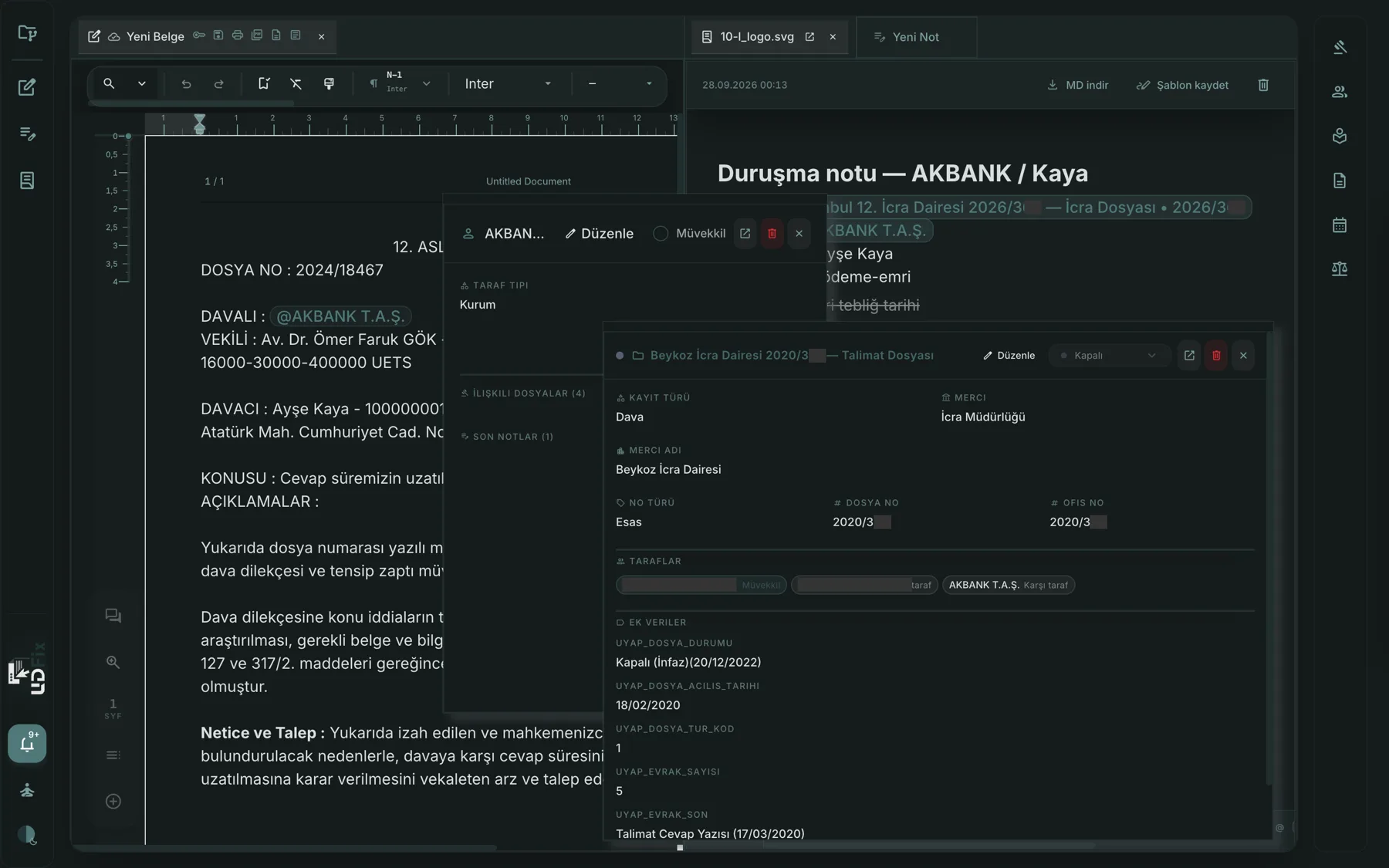Viewport: 1389px width, 868px height.
Task: Clear text formatting in toolbar
Action: (296, 83)
